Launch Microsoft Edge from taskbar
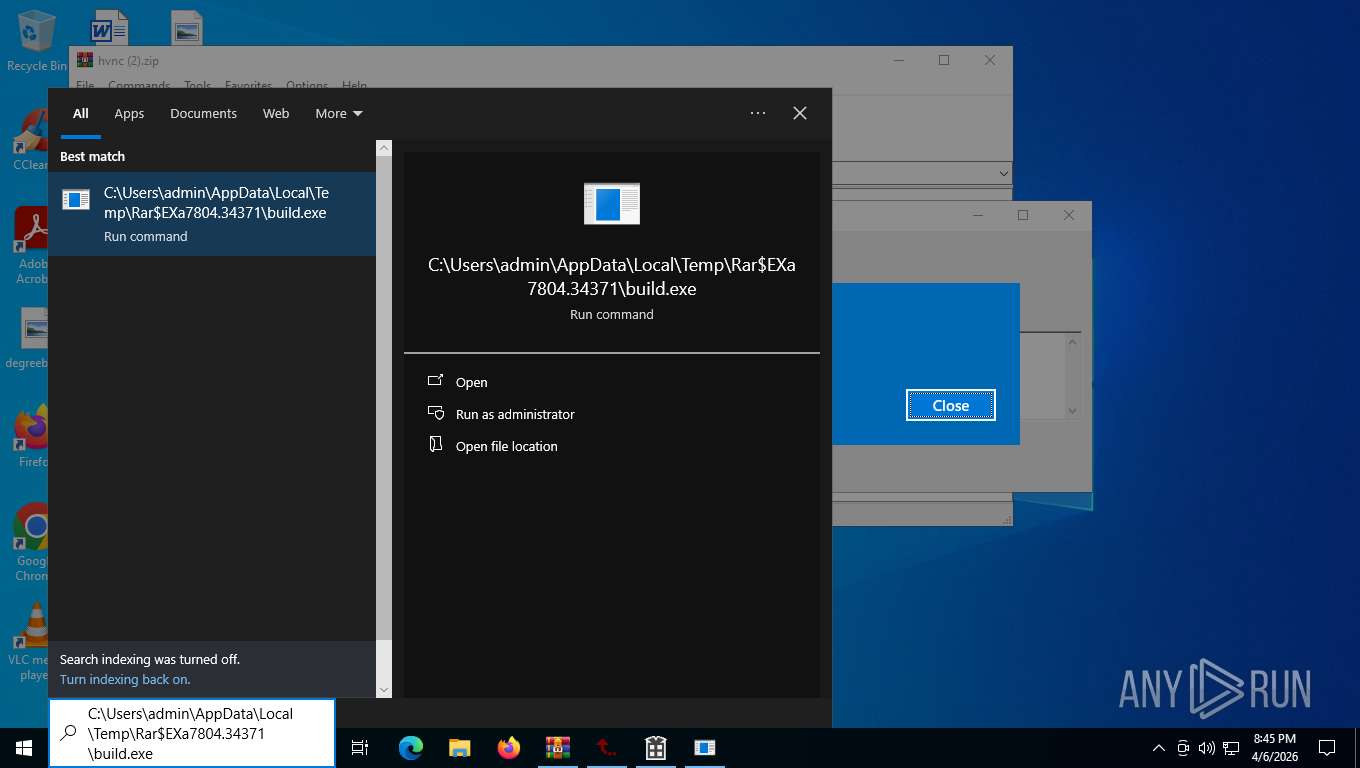The height and width of the screenshot is (768, 1360). pyautogui.click(x=410, y=748)
